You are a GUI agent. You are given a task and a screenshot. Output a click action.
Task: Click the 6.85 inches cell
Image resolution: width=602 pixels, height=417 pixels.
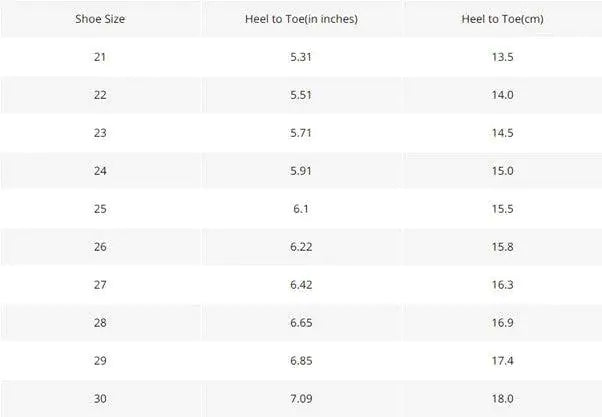[301, 361]
